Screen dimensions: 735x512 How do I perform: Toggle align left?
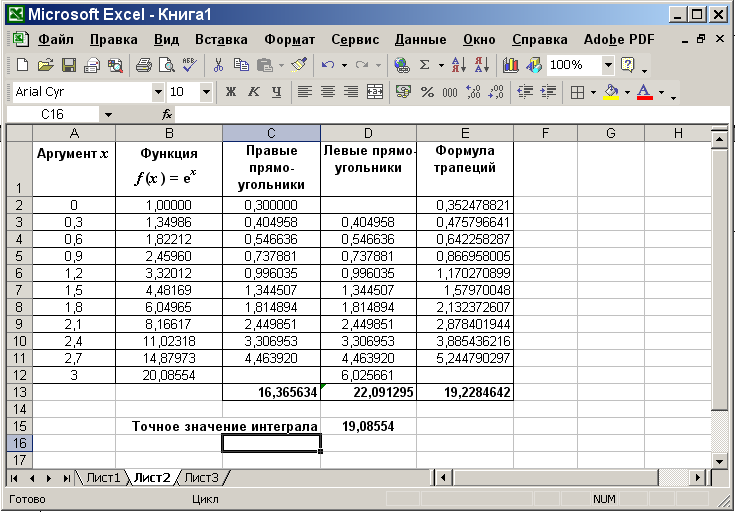(305, 92)
